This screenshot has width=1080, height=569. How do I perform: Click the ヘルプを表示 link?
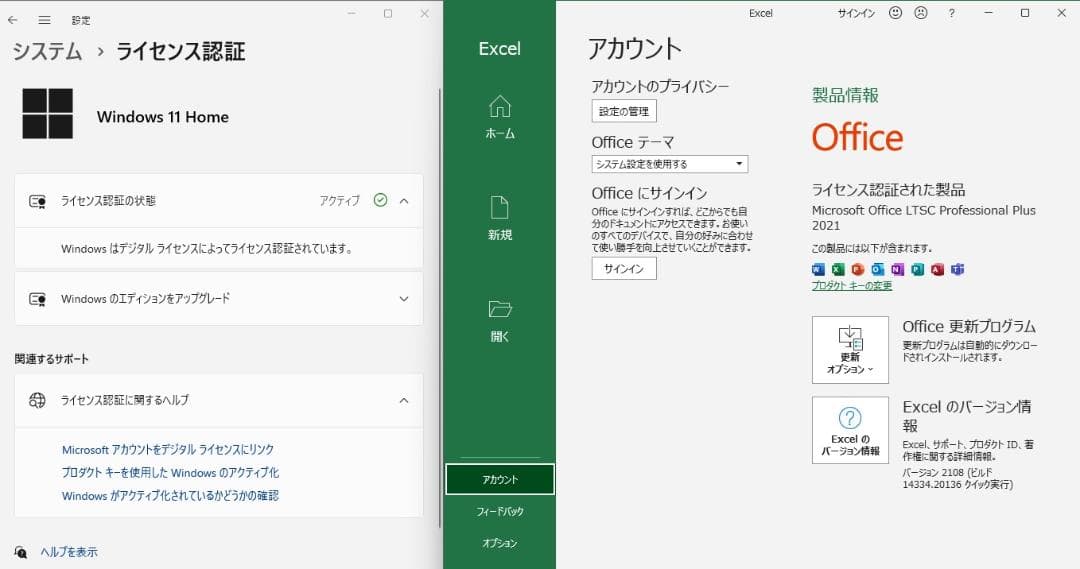69,552
